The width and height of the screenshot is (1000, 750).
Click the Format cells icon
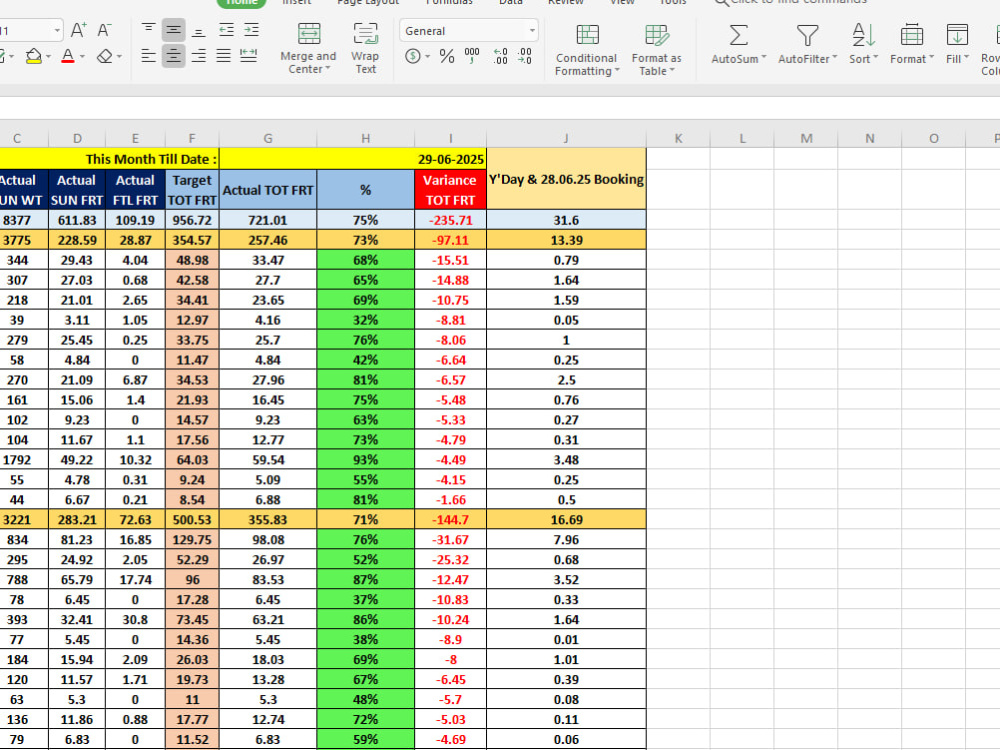tap(911, 34)
